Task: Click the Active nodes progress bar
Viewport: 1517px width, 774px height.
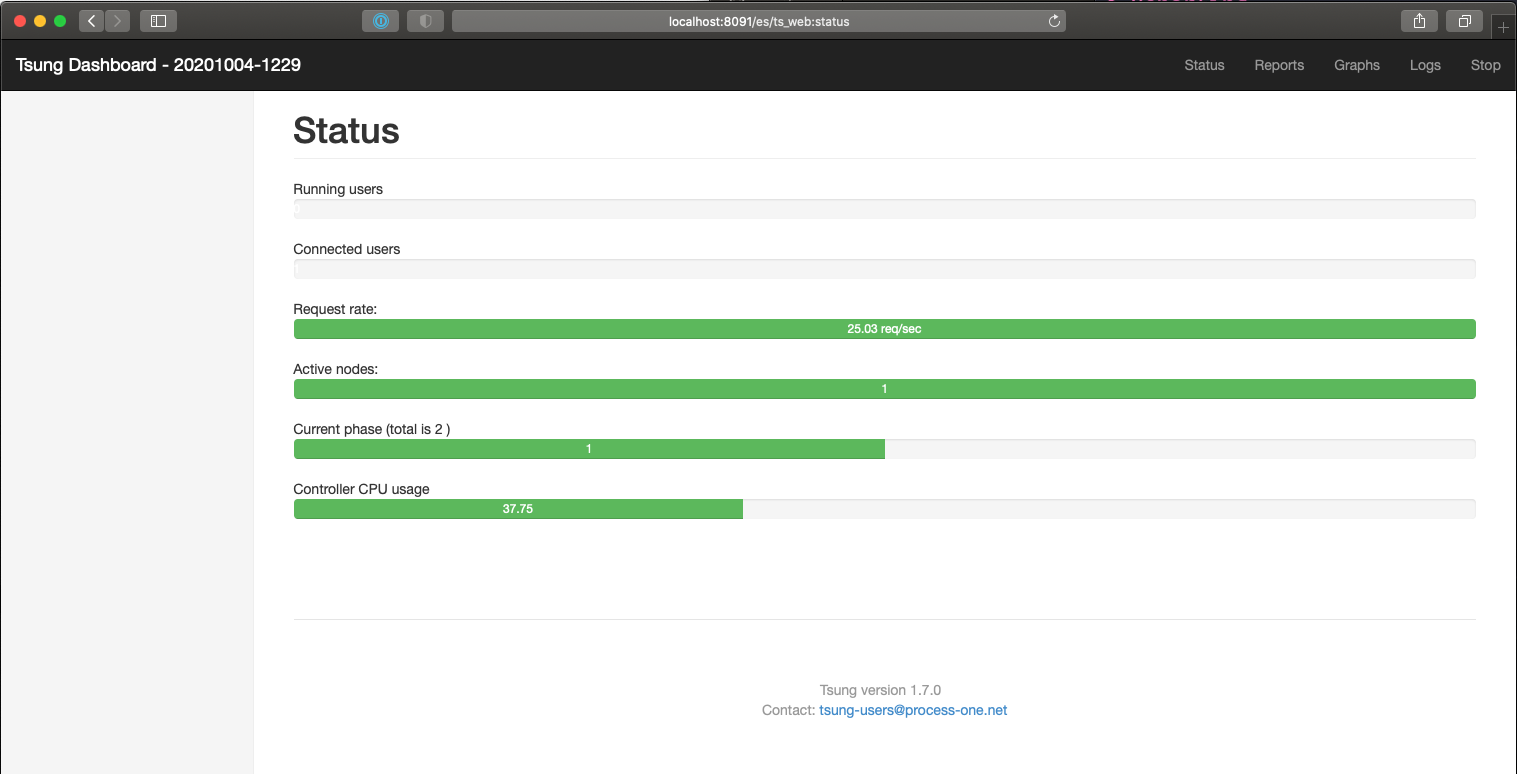Action: (884, 389)
